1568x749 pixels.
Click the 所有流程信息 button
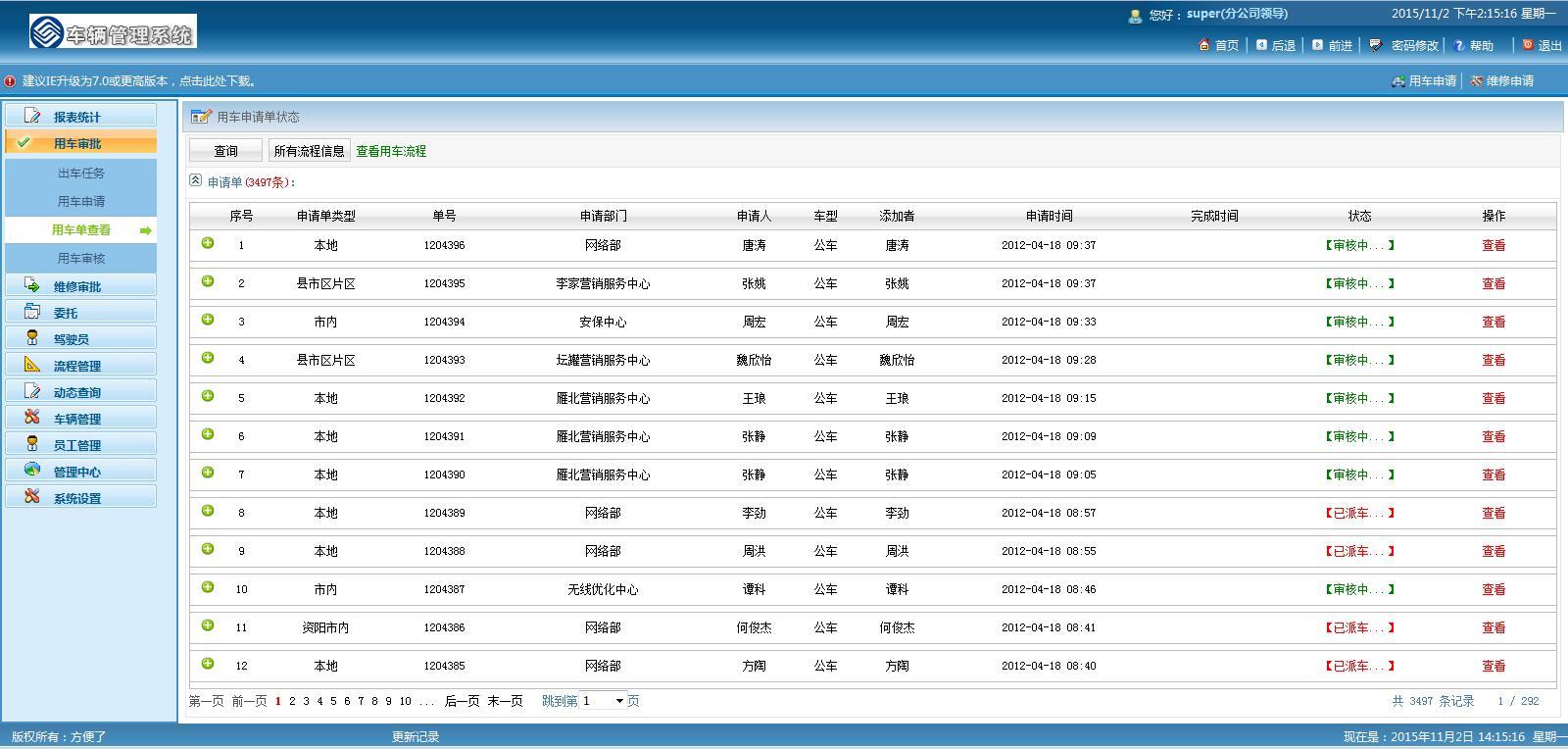point(309,151)
